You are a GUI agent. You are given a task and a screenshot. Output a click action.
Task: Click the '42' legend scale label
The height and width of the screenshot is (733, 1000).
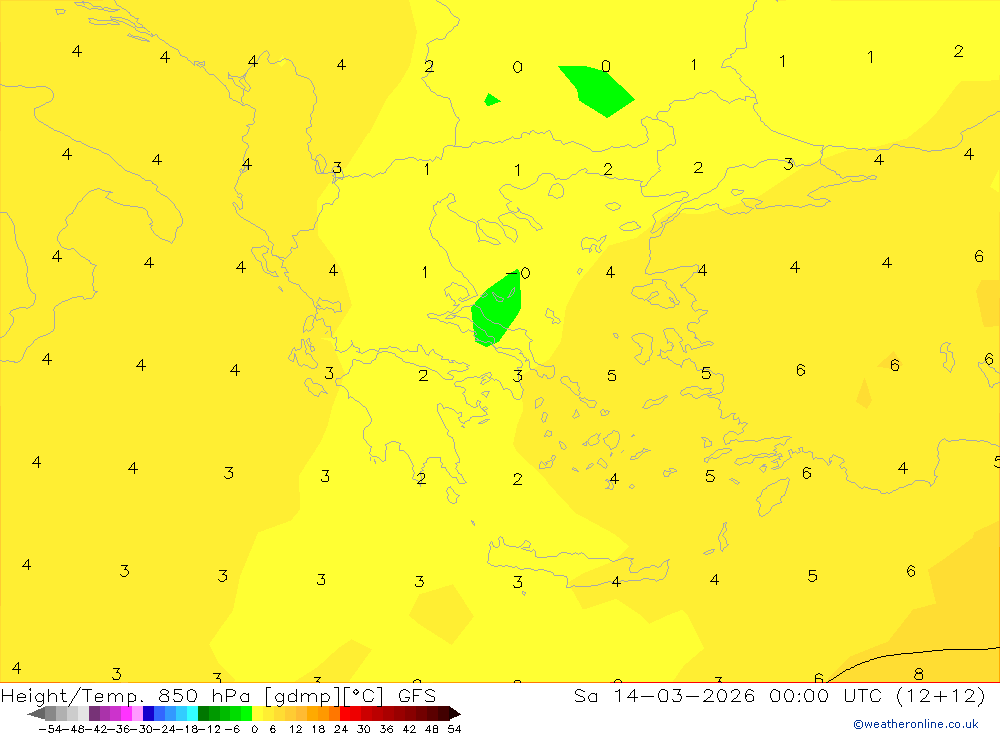[409, 729]
